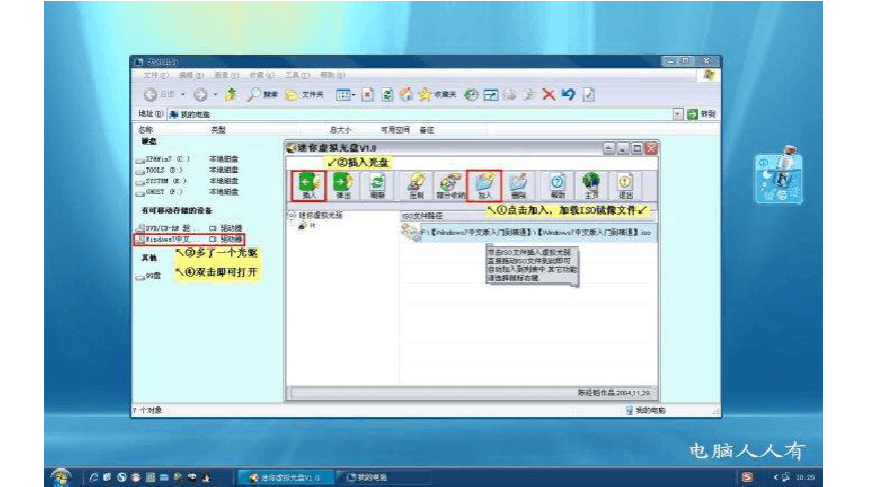Click the green 插入 insert disc icon
Viewport: 893px width, 487px height.
point(309,185)
